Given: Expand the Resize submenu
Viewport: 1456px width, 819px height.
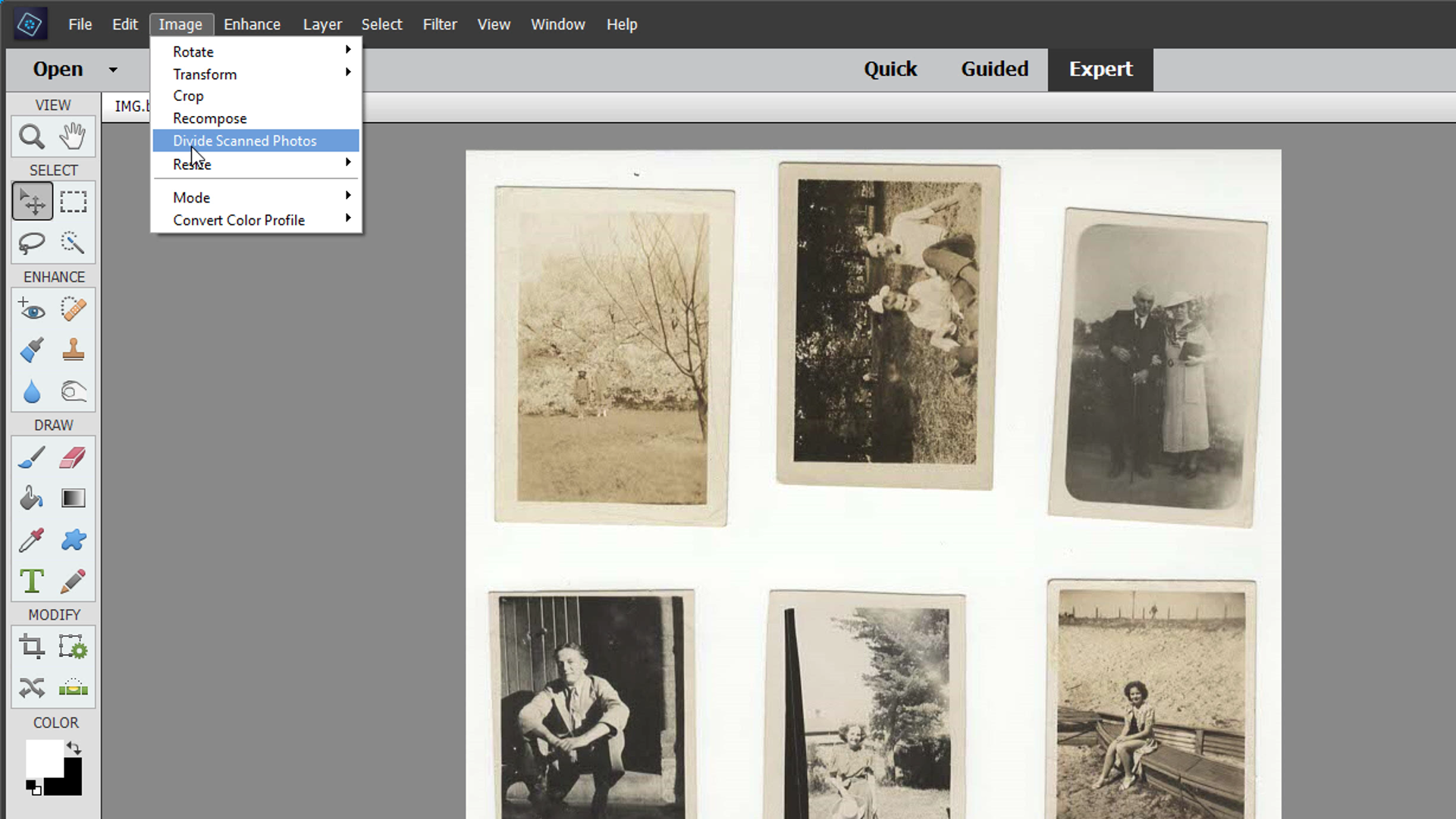Looking at the screenshot, I should click(x=192, y=164).
